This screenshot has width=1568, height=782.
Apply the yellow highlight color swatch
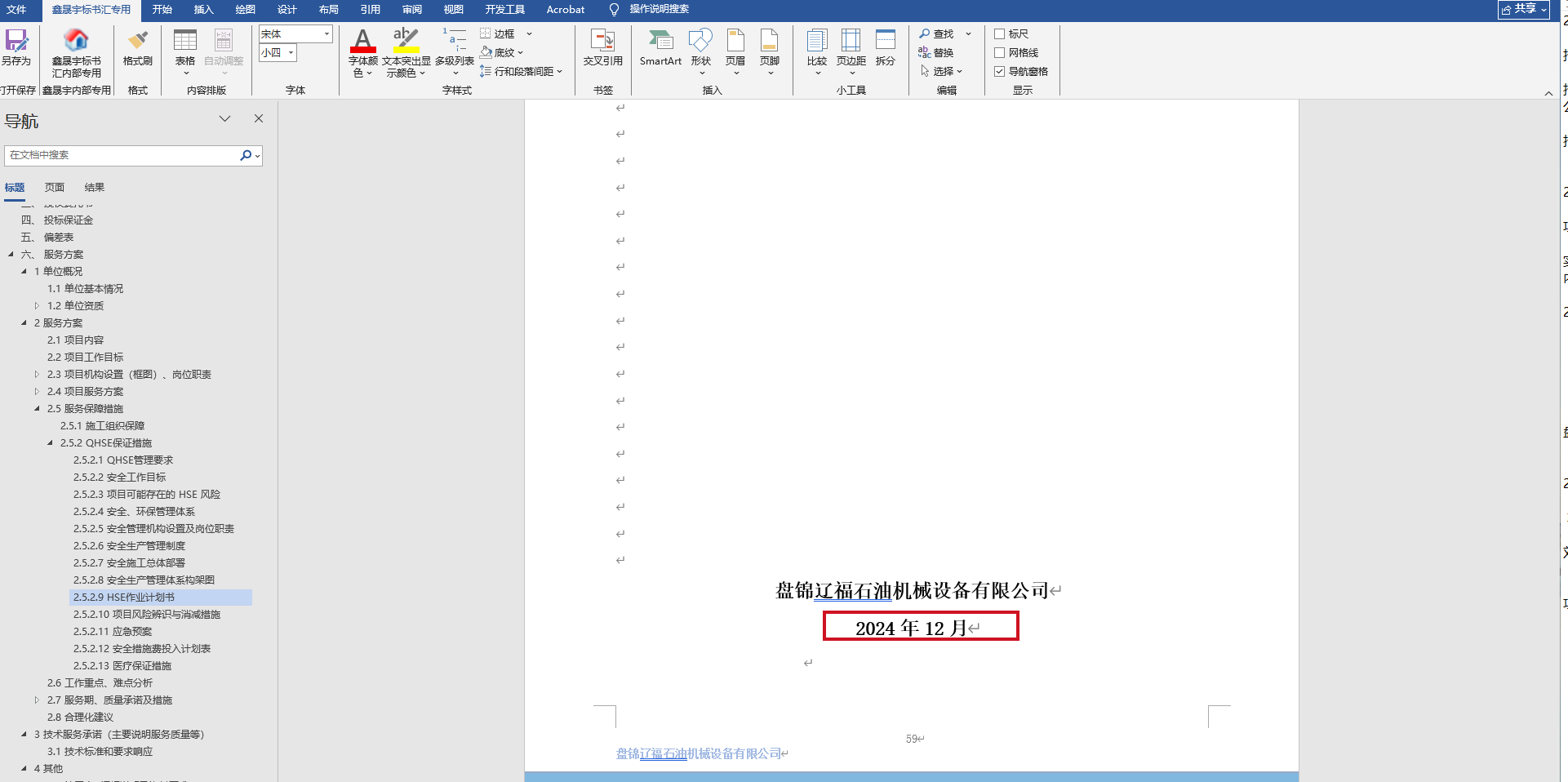pyautogui.click(x=406, y=51)
